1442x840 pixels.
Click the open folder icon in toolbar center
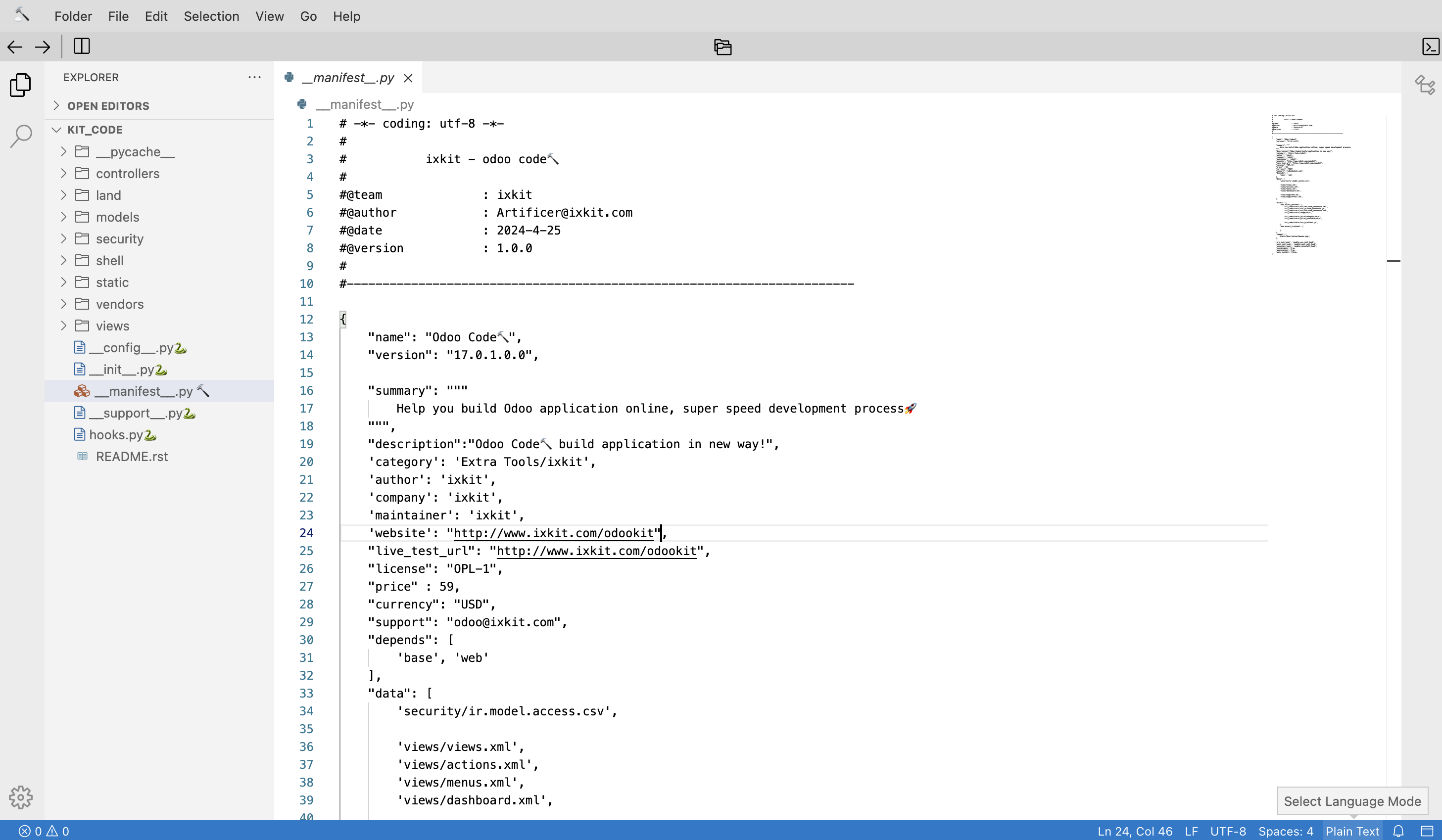(x=722, y=47)
